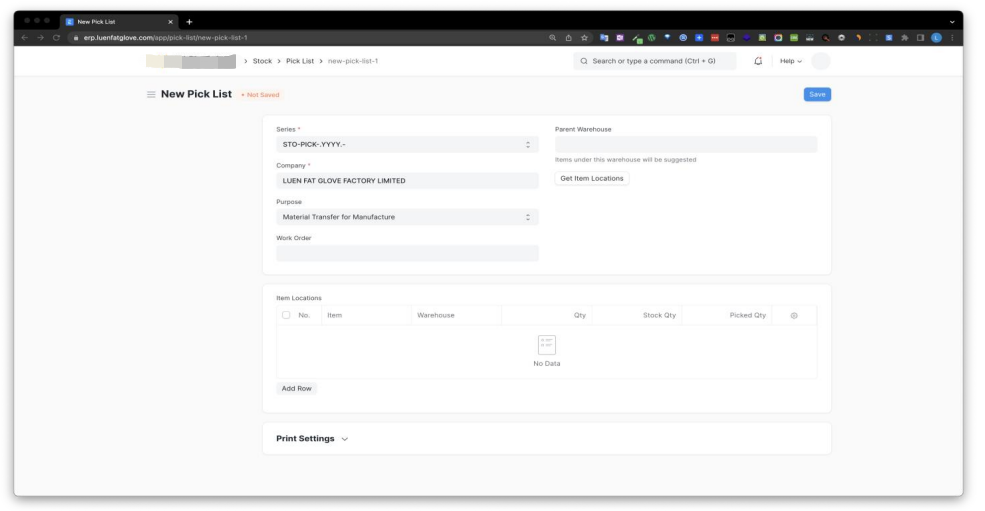
Task: Click the zoom magnifier icon in address bar
Action: [553, 38]
